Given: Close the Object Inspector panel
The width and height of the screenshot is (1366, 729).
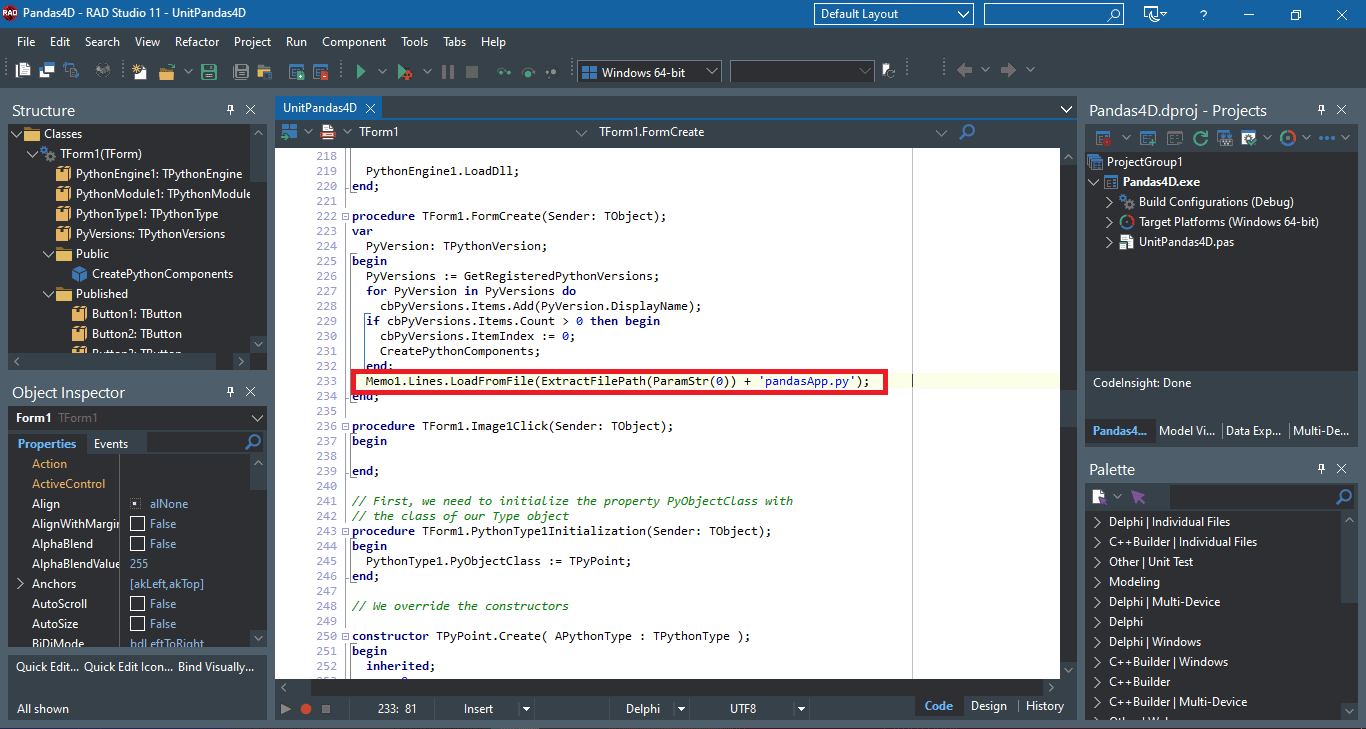Looking at the screenshot, I should click(x=251, y=392).
